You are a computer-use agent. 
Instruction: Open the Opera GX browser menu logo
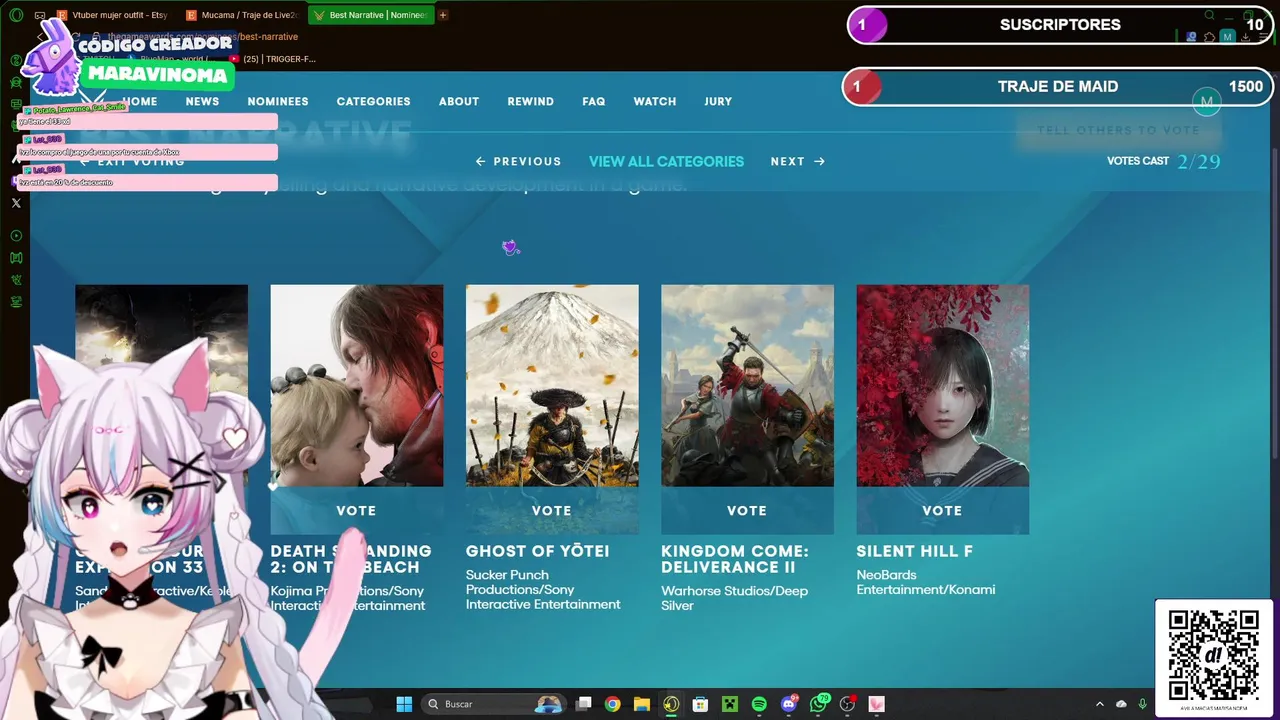click(x=16, y=15)
